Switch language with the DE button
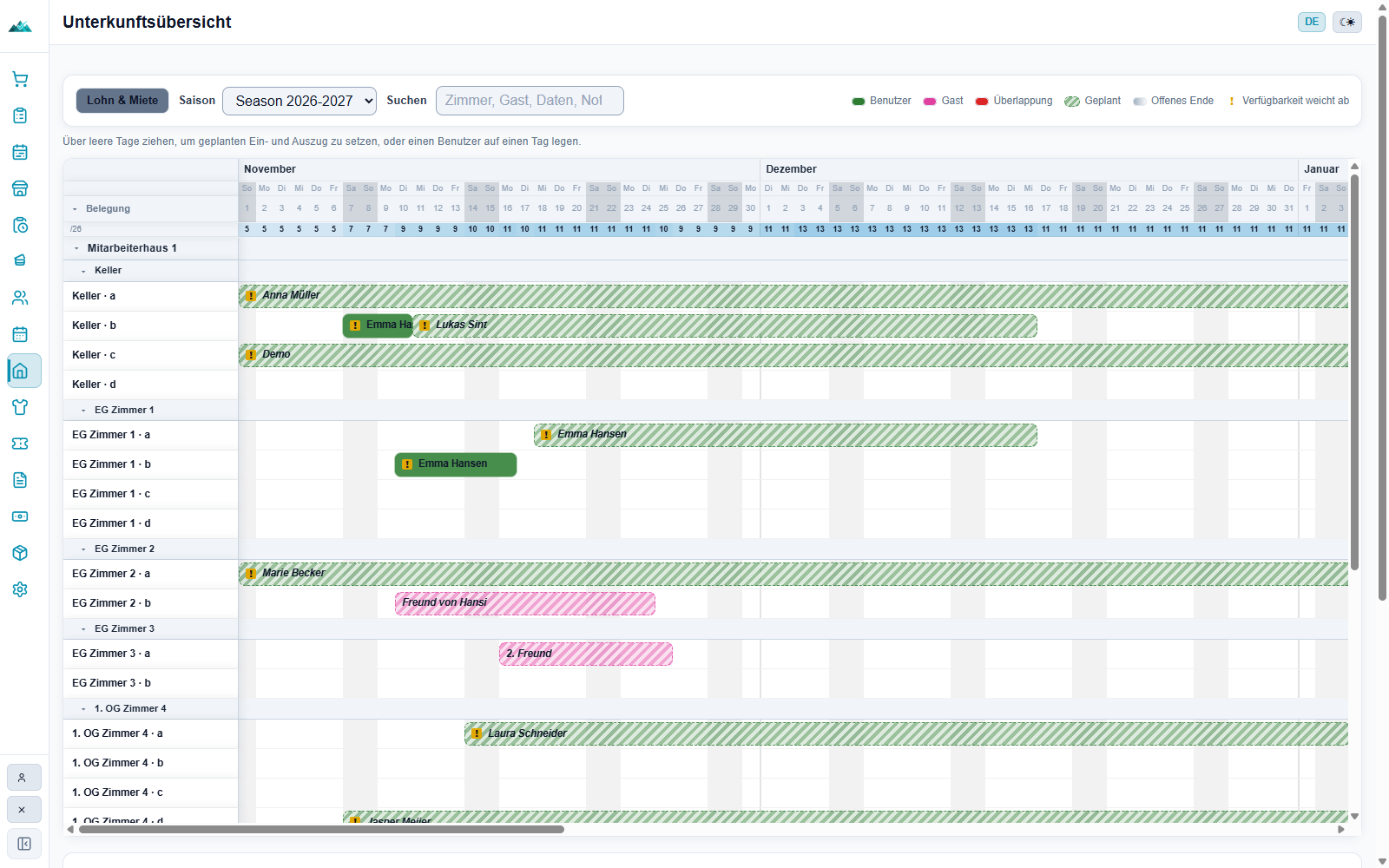The height and width of the screenshot is (868, 1389). pos(1312,22)
